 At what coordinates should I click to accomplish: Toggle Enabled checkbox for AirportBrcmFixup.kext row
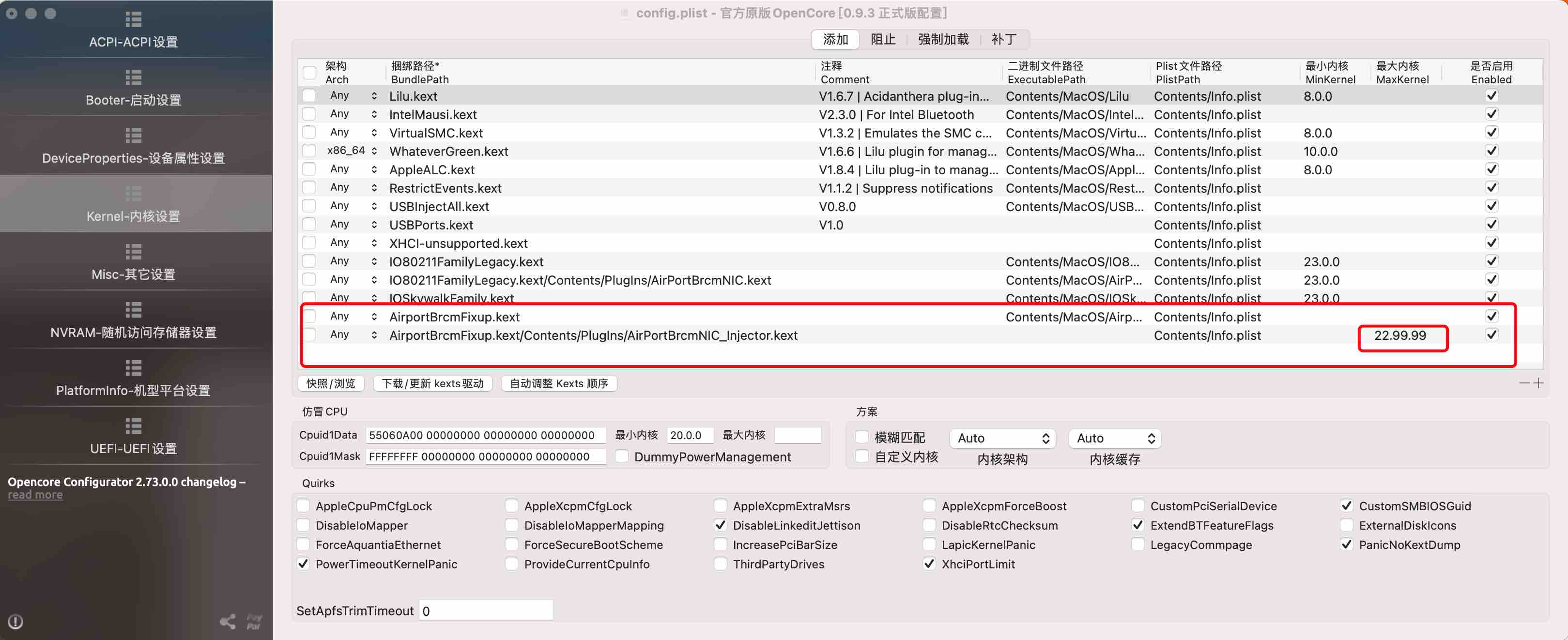1491,316
